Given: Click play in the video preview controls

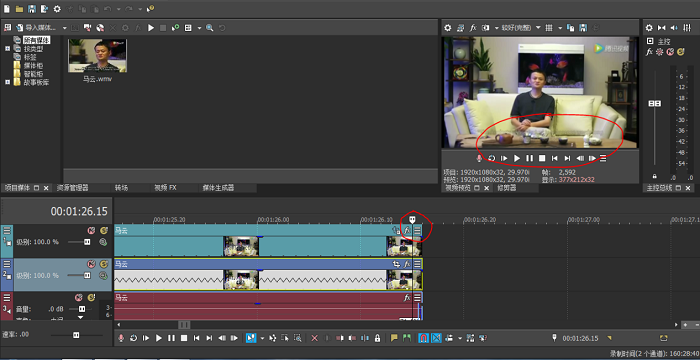Looking at the screenshot, I should tap(517, 158).
